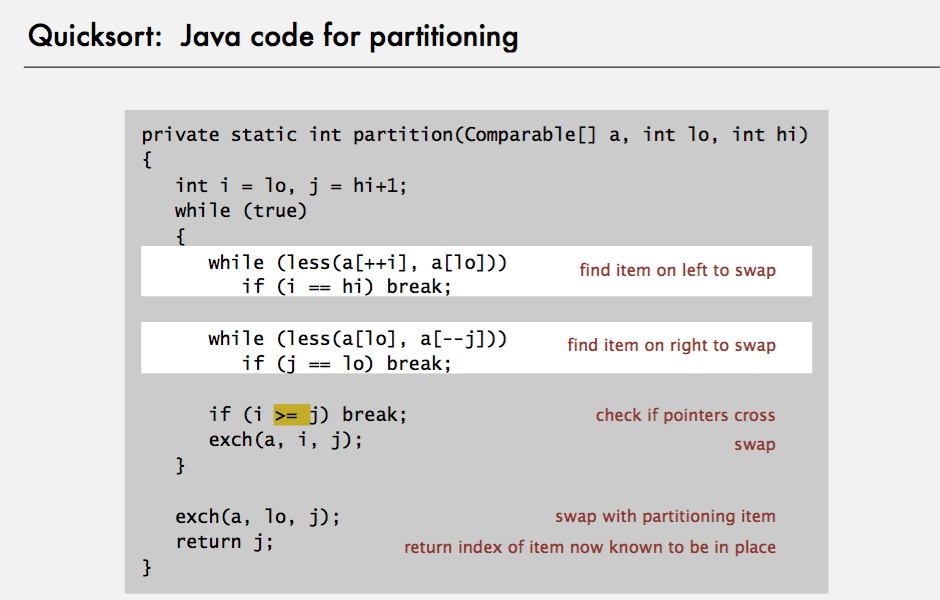Click the "while (less(a[lo], a[--j]))" line
Image resolution: width=940 pixels, height=600 pixels.
pyautogui.click(x=358, y=338)
